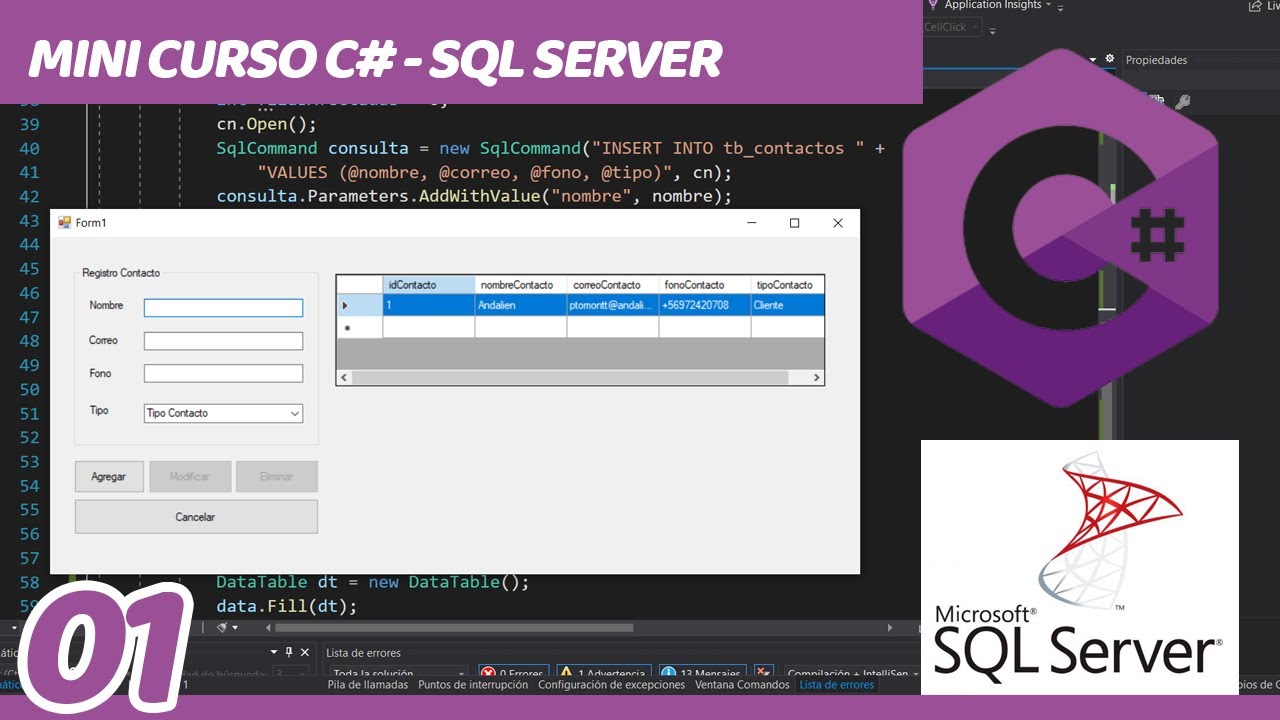Maximize the Form1 window

tap(794, 223)
